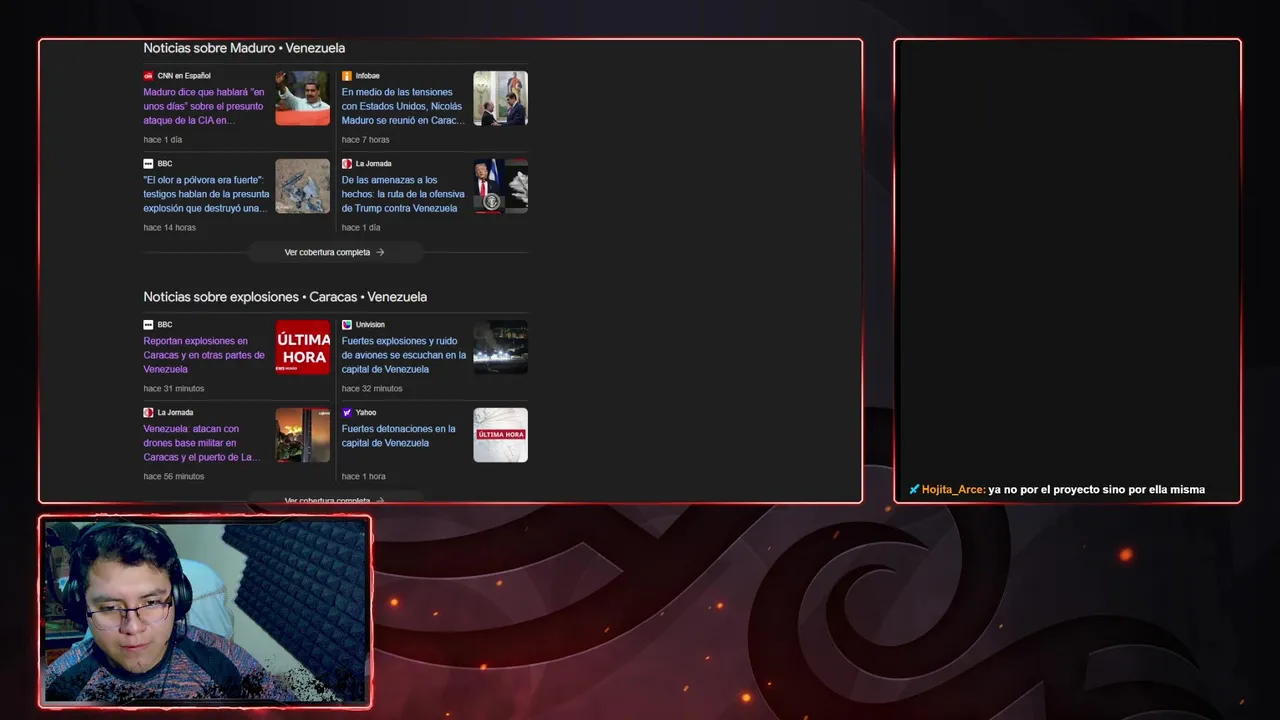This screenshot has width=1280, height=720.
Task: Click the 'hace 56 minutos' timestamp
Action: [174, 477]
